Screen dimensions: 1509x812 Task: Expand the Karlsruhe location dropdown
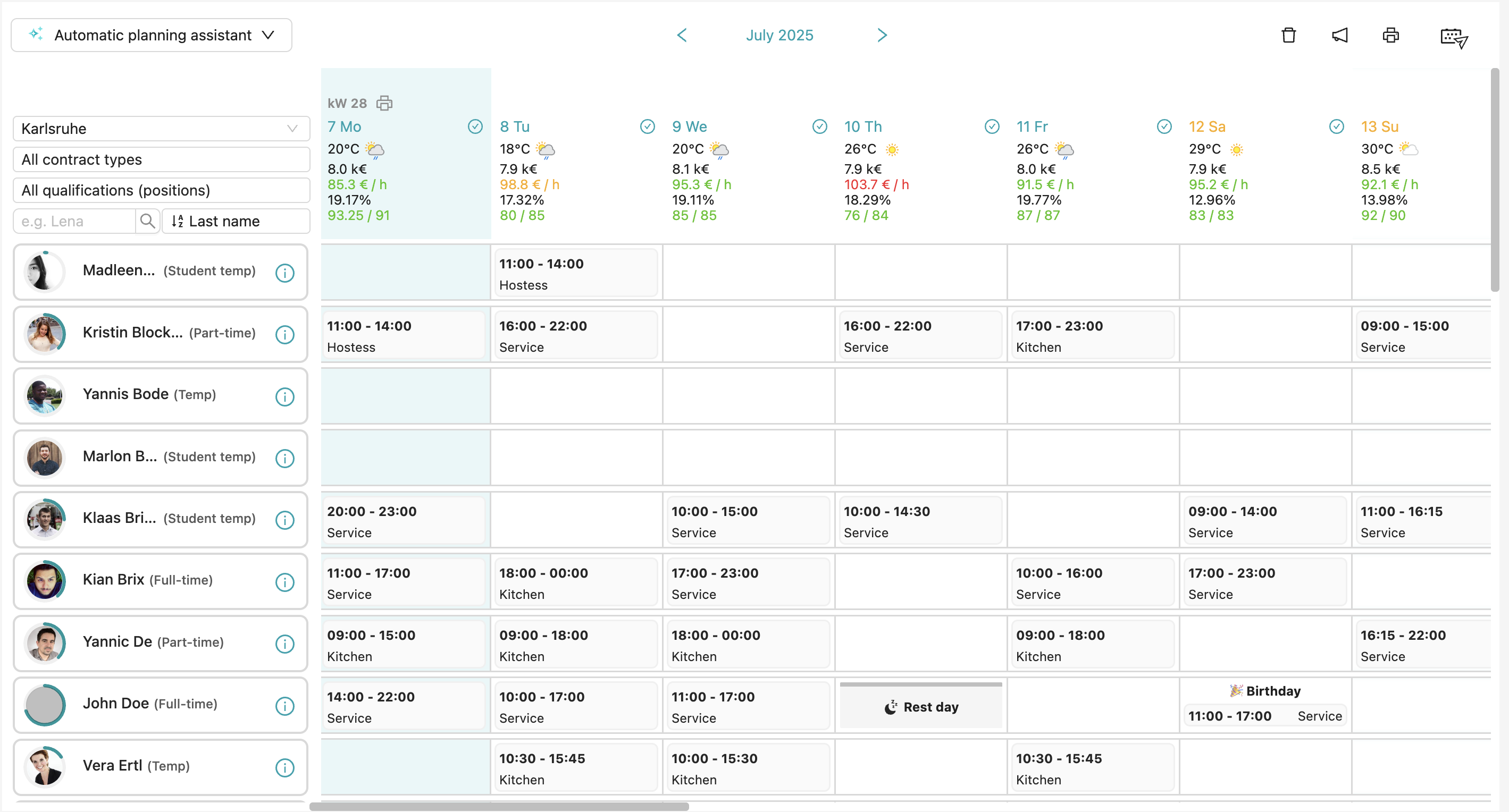[161, 129]
